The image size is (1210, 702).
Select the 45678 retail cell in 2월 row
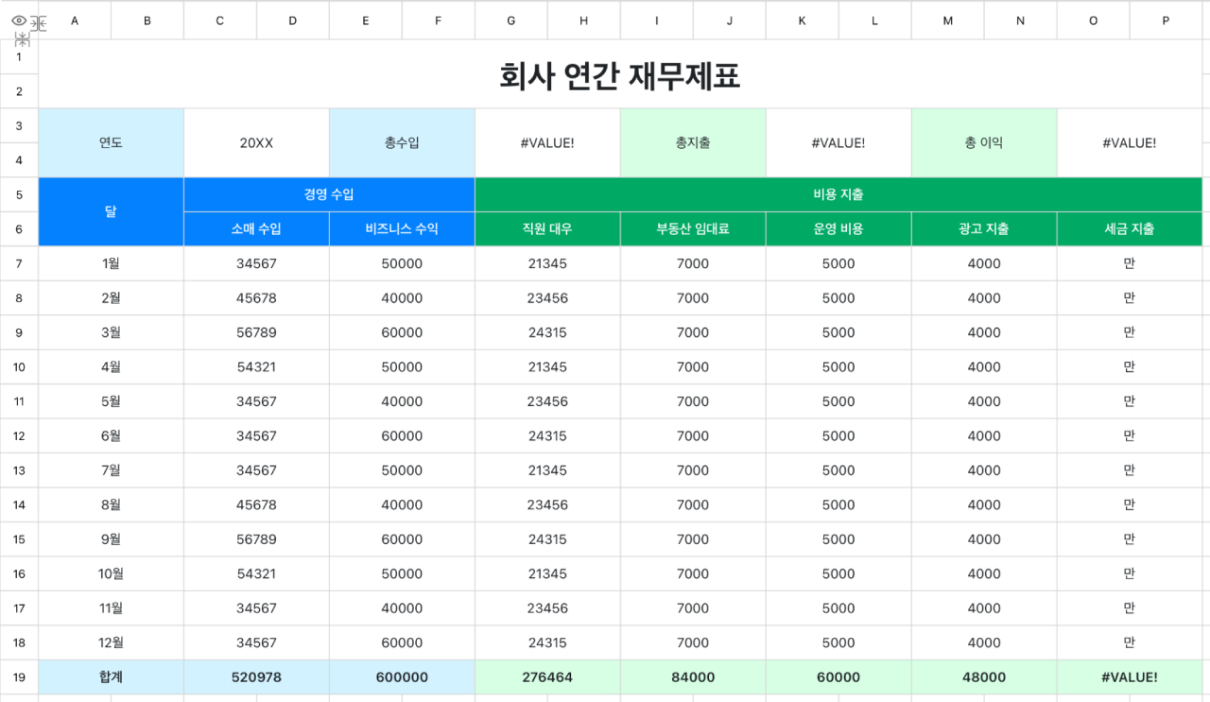[257, 298]
